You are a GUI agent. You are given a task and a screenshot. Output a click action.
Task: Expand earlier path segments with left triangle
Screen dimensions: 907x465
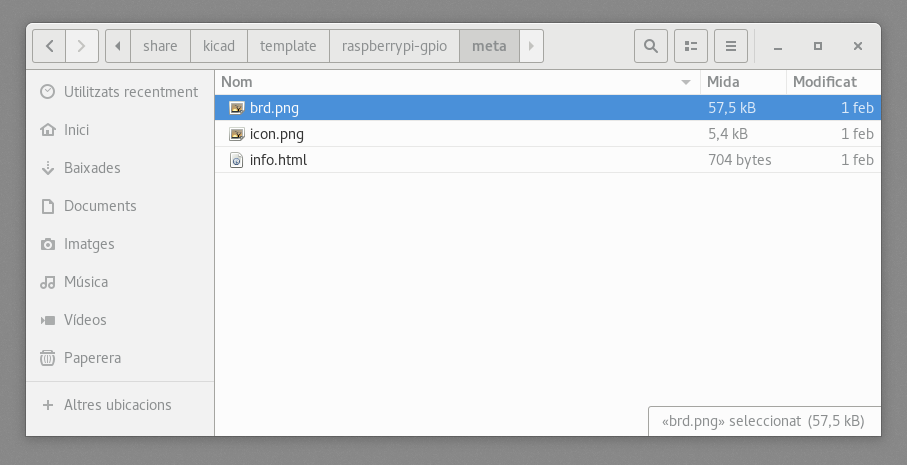pyautogui.click(x=118, y=46)
